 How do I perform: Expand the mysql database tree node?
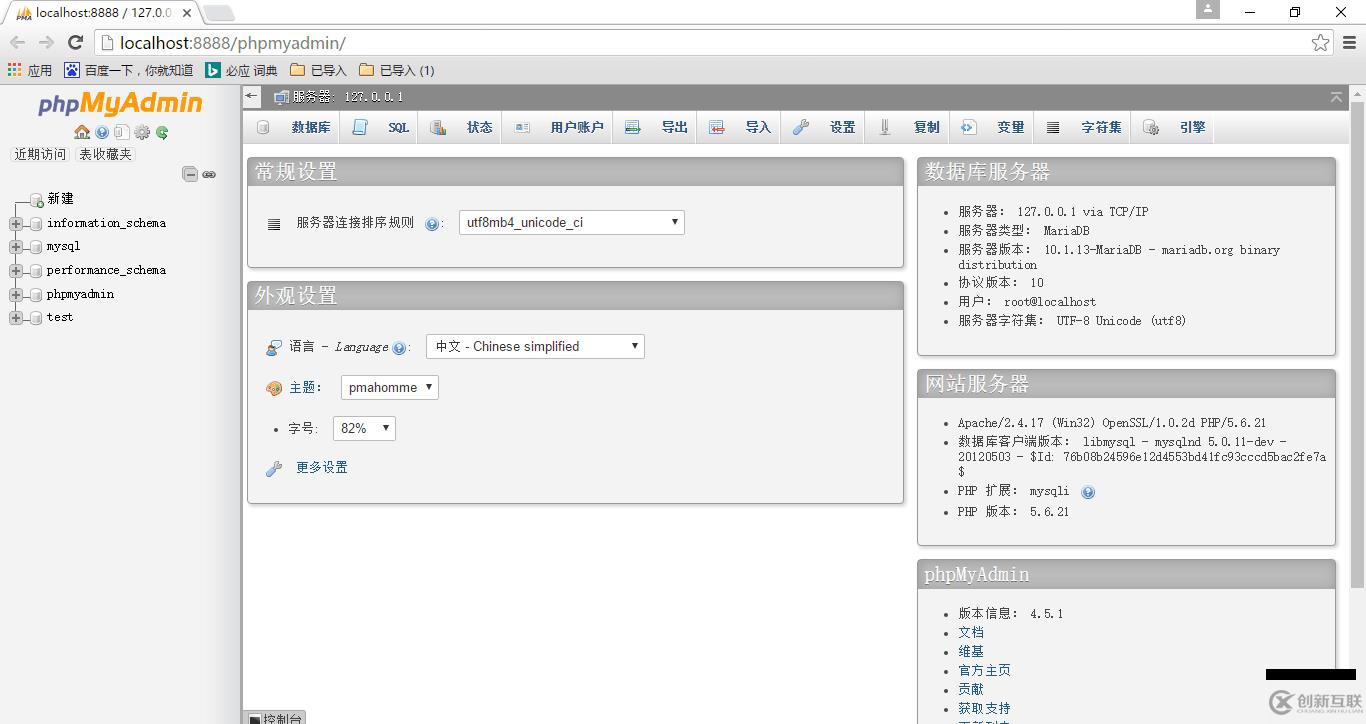(15, 247)
